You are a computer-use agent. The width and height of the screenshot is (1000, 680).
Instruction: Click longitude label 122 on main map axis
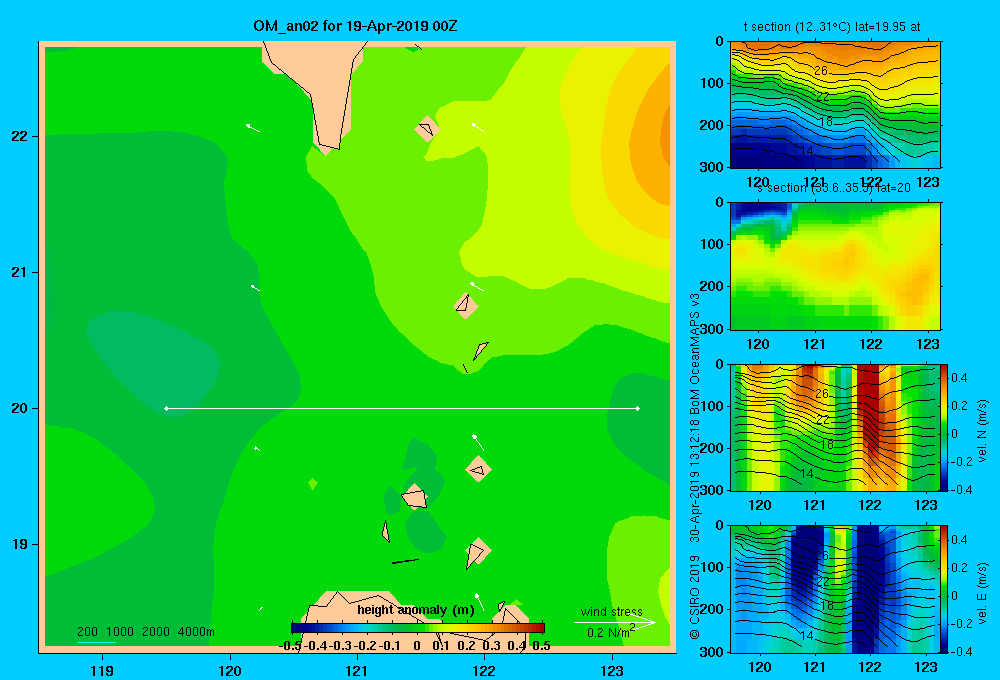[x=484, y=670]
